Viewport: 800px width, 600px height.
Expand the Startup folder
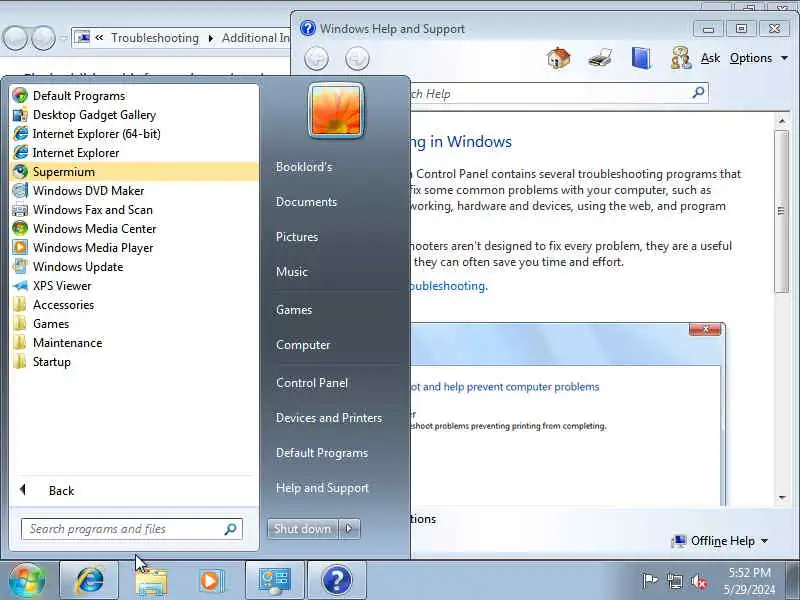pyautogui.click(x=134, y=362)
